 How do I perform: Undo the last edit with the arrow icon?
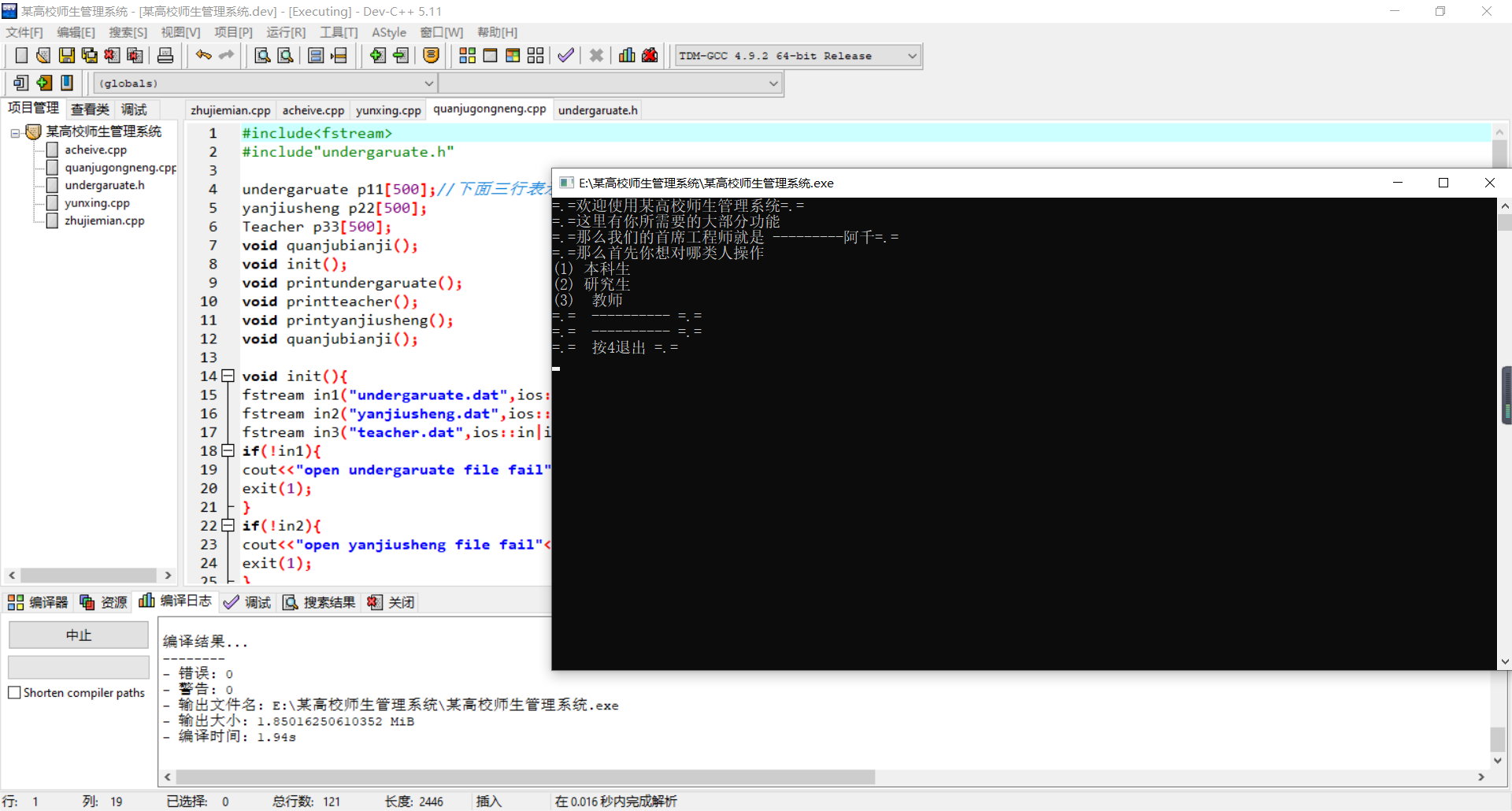coord(204,55)
